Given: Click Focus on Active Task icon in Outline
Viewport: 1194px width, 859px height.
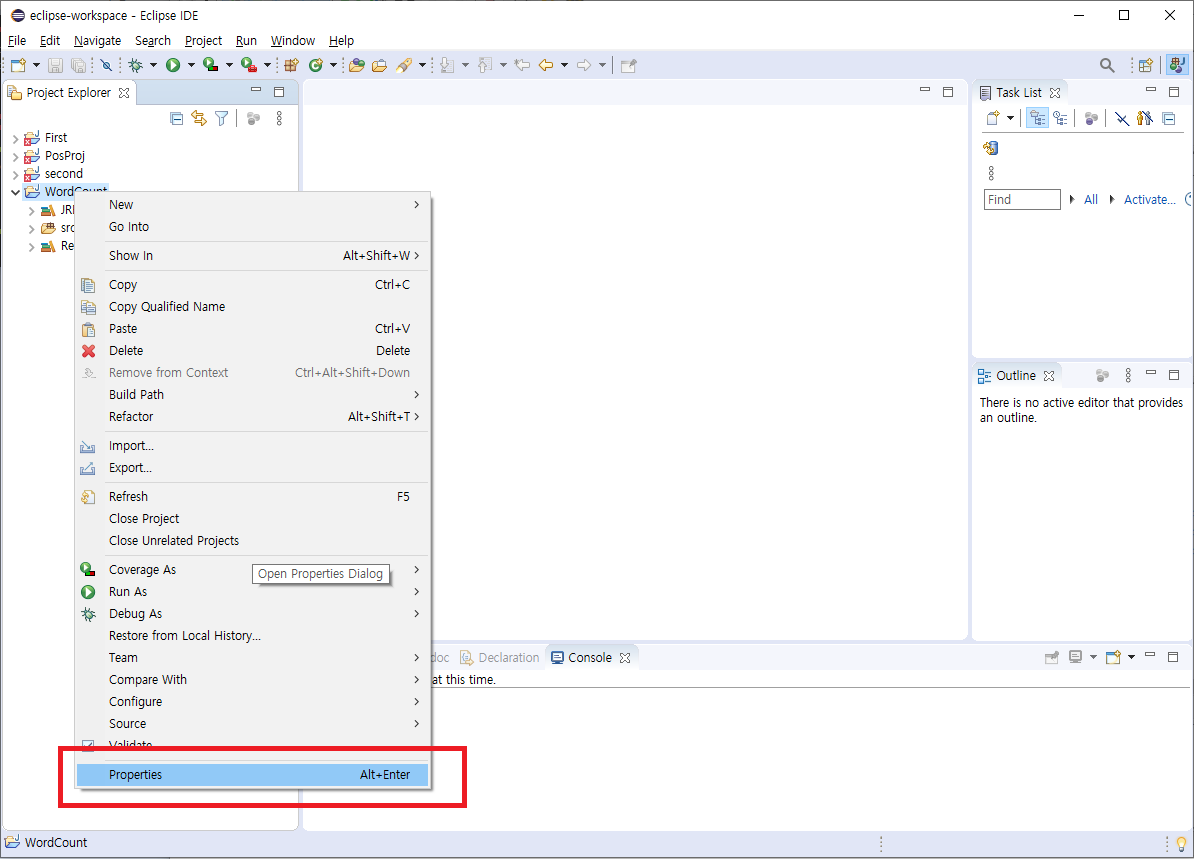Looking at the screenshot, I should [x=1102, y=375].
